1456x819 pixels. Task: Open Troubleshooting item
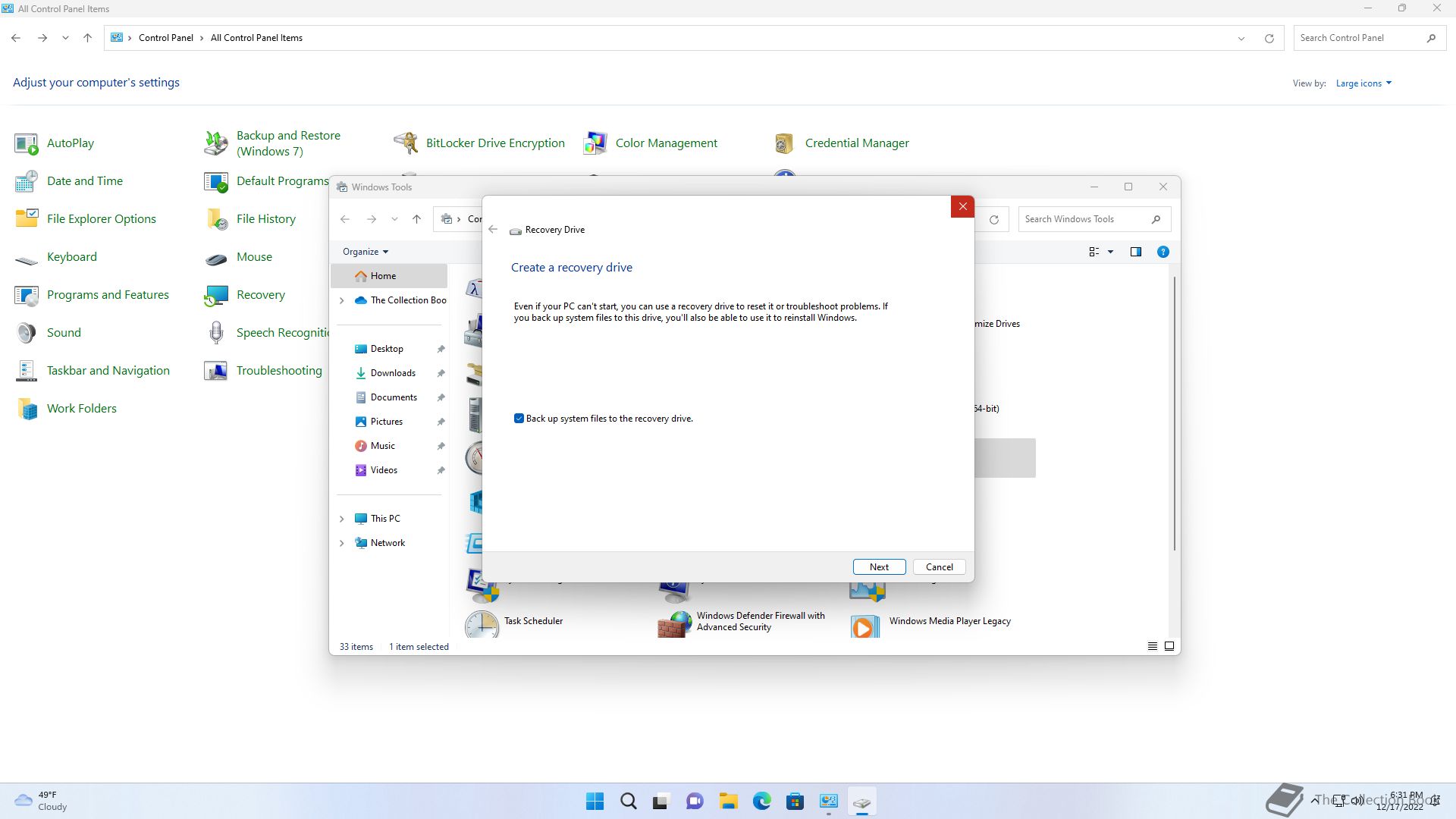263,371
